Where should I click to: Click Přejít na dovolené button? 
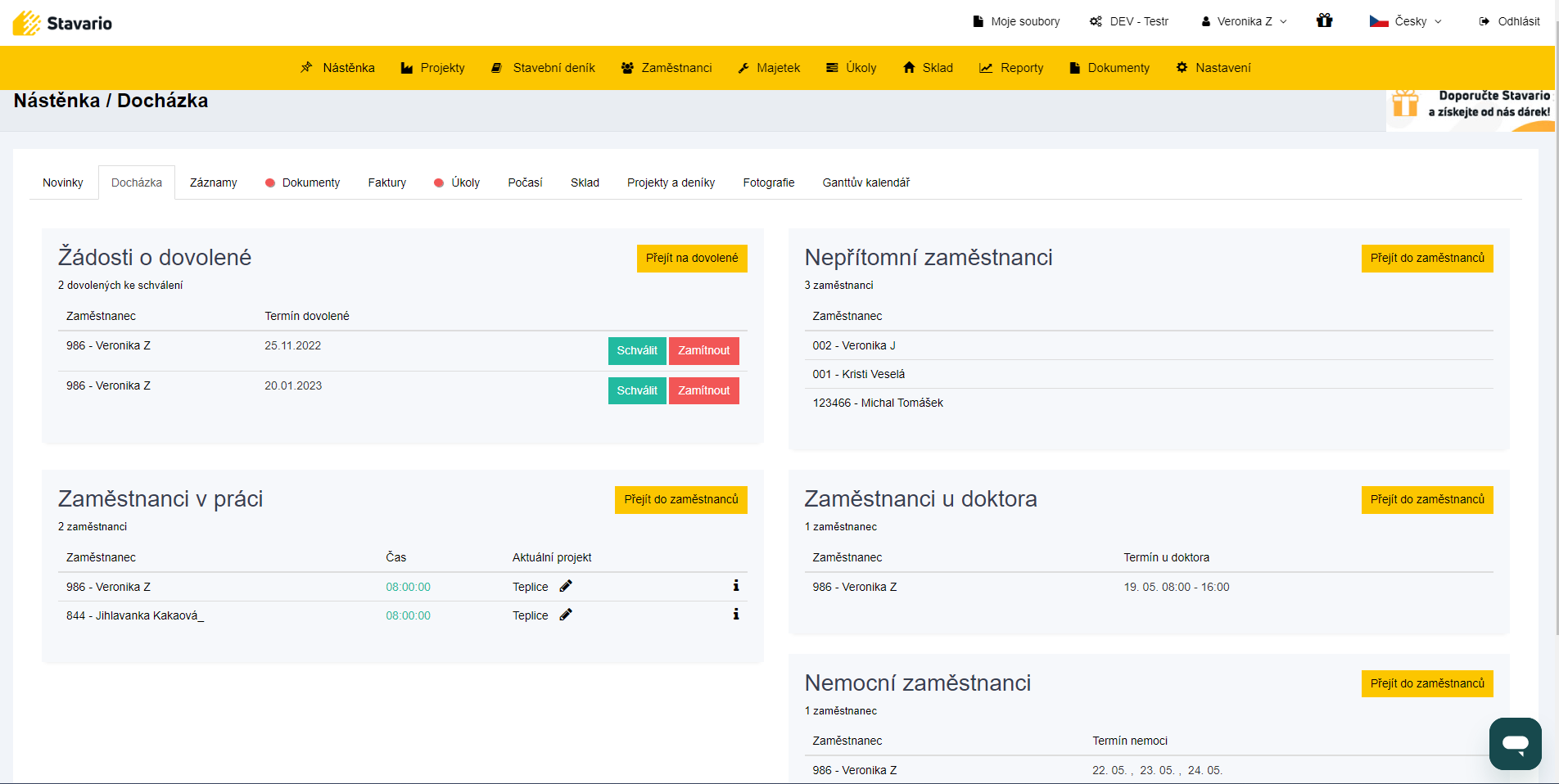[691, 259]
